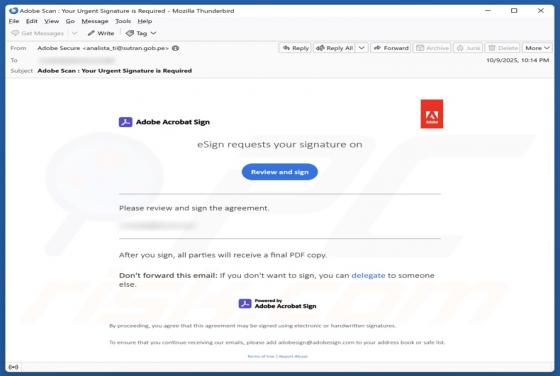The height and width of the screenshot is (376, 560).
Task: Delete this email message
Action: tap(503, 48)
